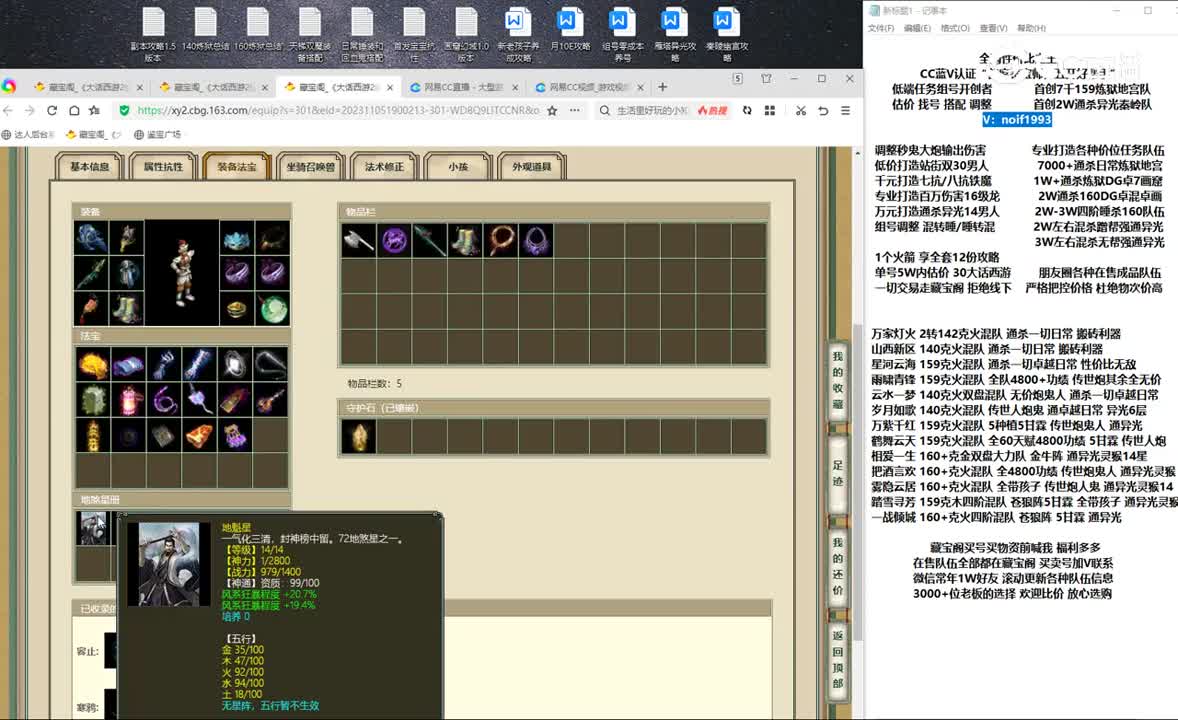Open the browser hamburger menu
The width and height of the screenshot is (1178, 720).
pyautogui.click(x=845, y=110)
